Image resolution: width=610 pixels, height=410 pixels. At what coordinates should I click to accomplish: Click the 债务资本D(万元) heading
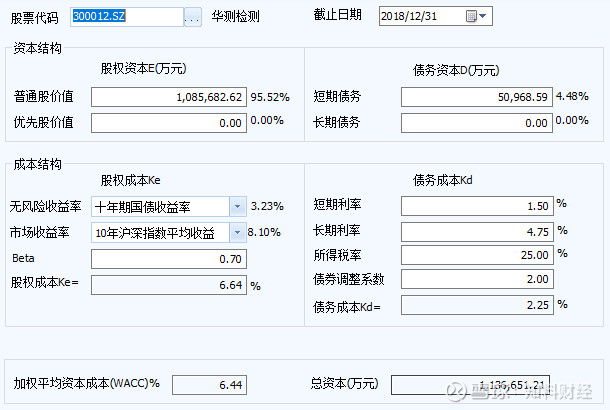(x=456, y=70)
